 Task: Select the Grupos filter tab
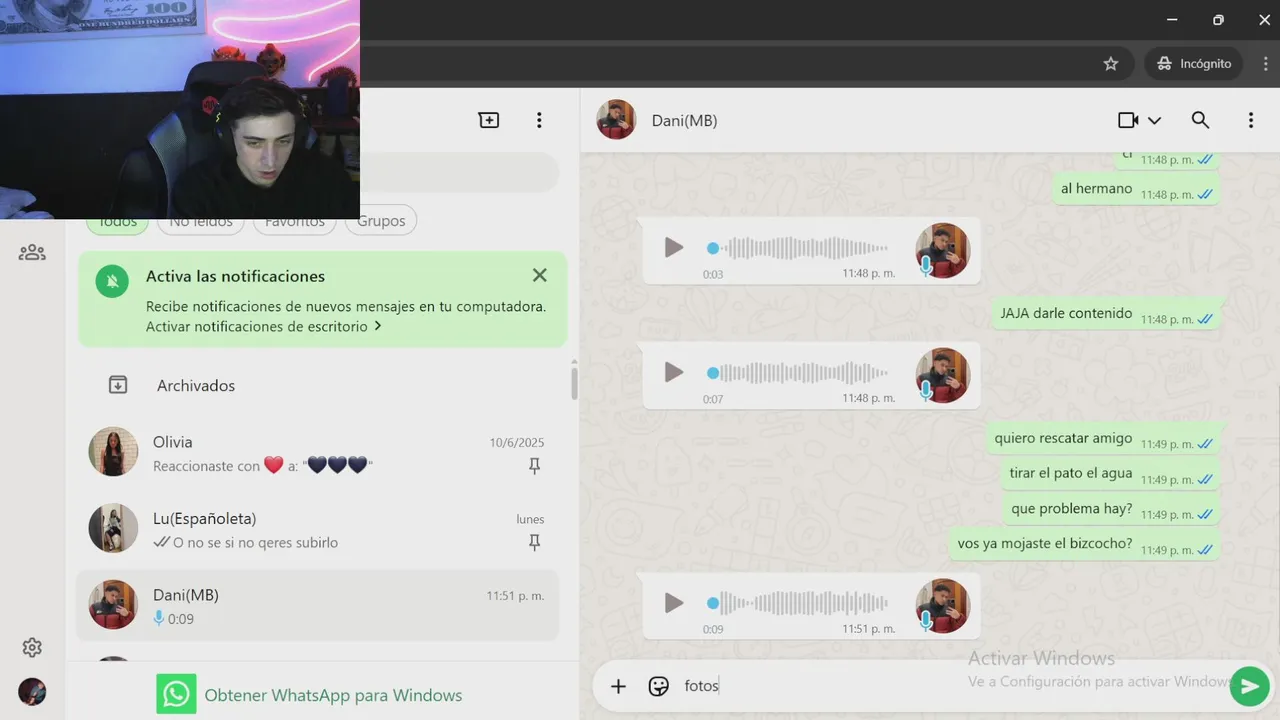(x=381, y=221)
